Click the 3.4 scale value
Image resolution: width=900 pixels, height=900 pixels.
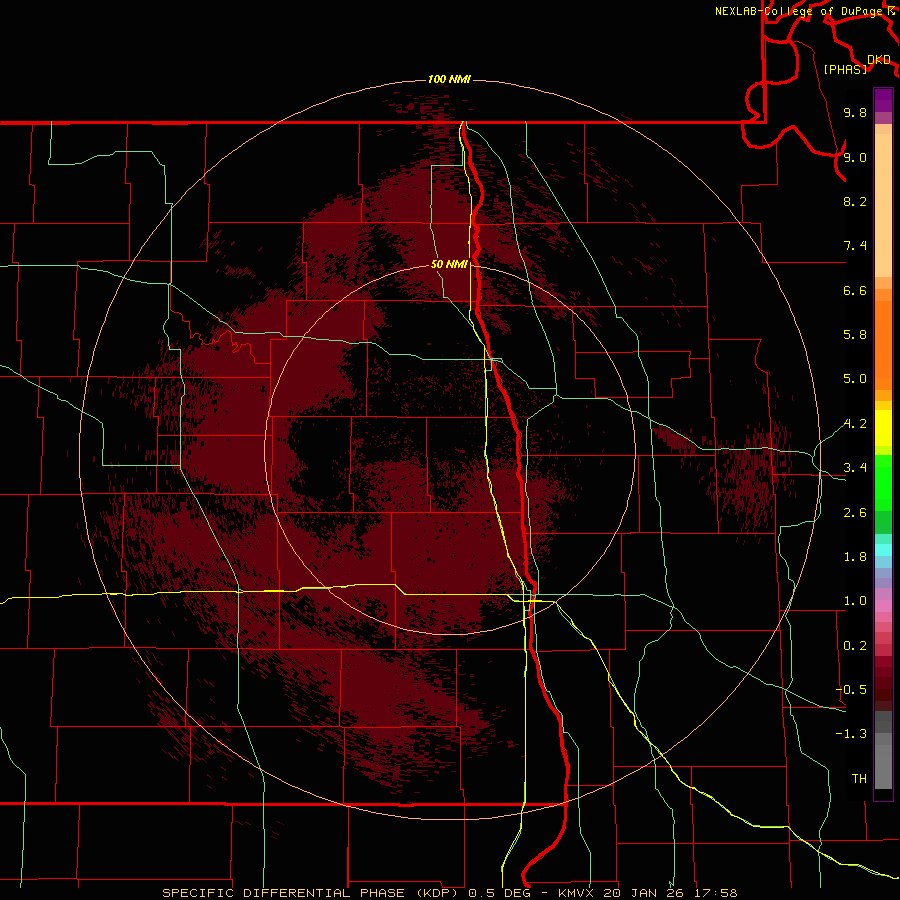(x=855, y=468)
